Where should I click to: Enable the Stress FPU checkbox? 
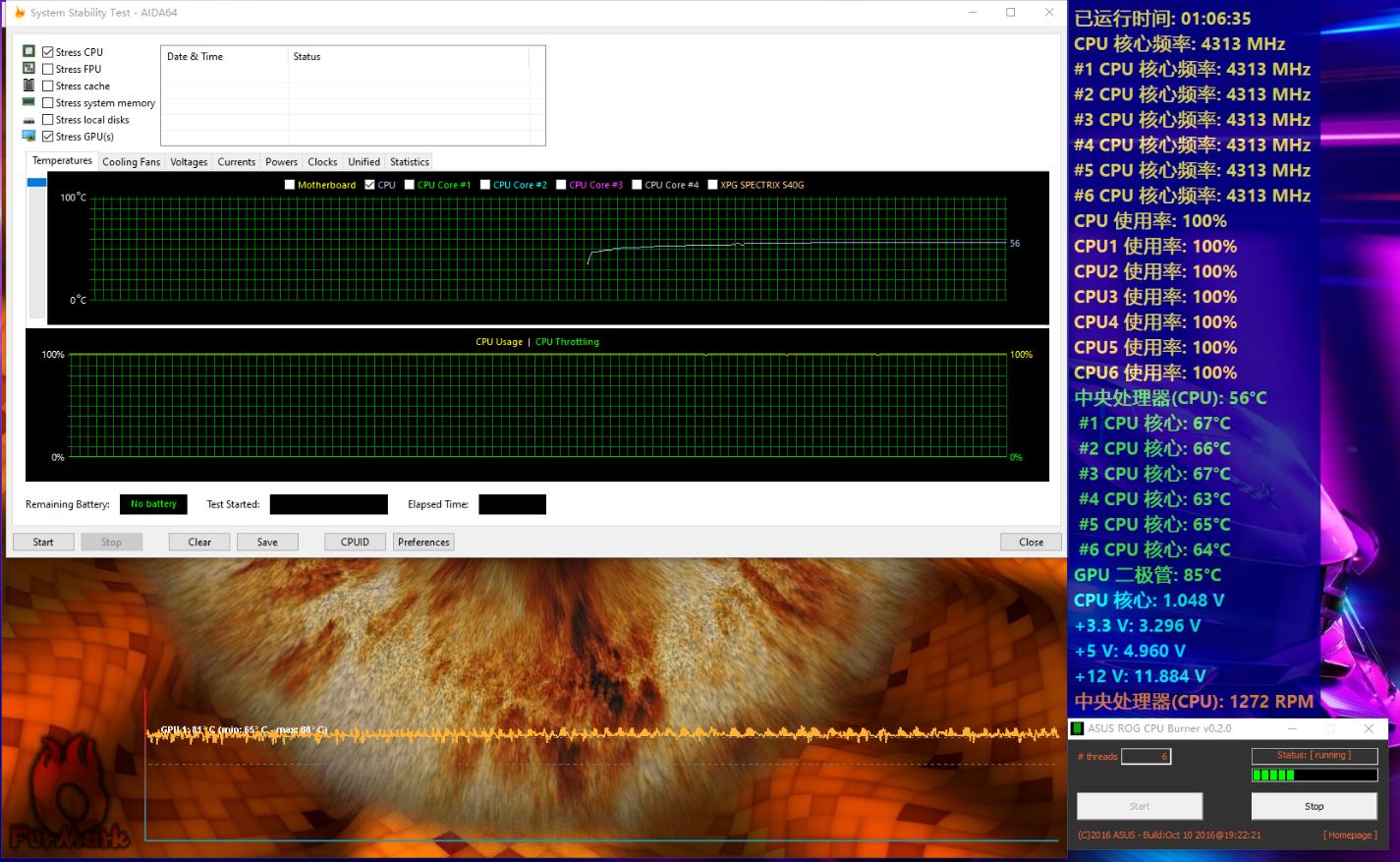pyautogui.click(x=48, y=69)
